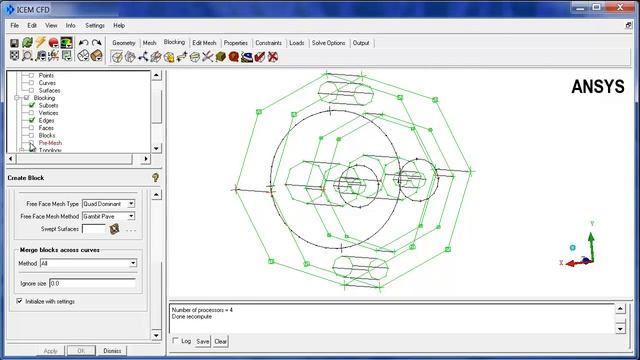
Task: Click the solid shaded display icon
Action: click(97, 56)
